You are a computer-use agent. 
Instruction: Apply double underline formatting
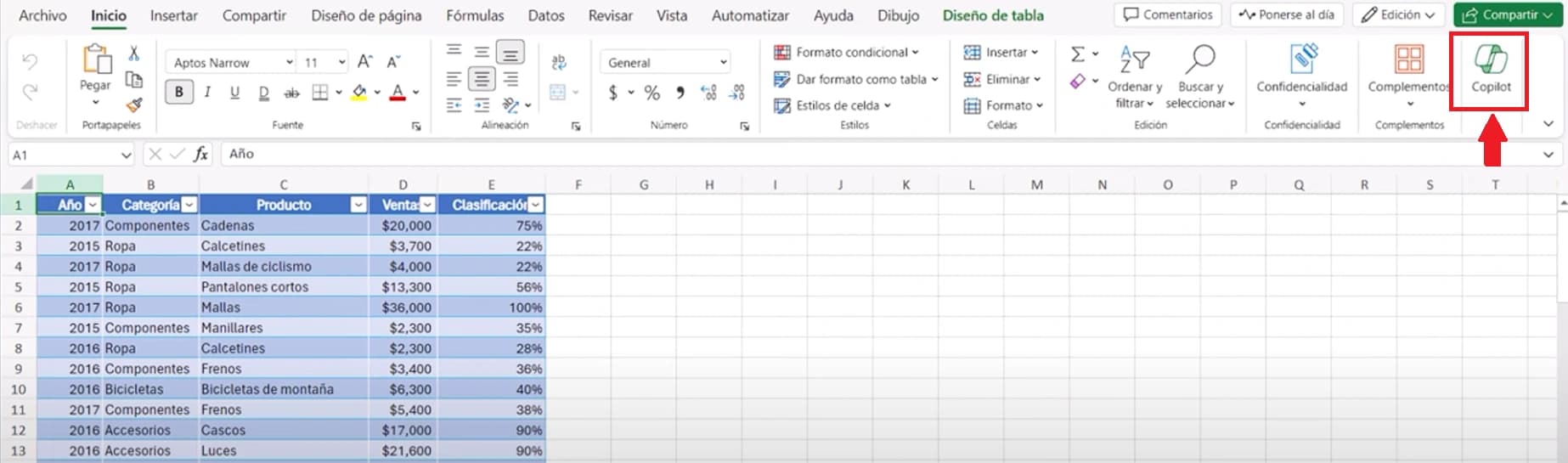[263, 93]
